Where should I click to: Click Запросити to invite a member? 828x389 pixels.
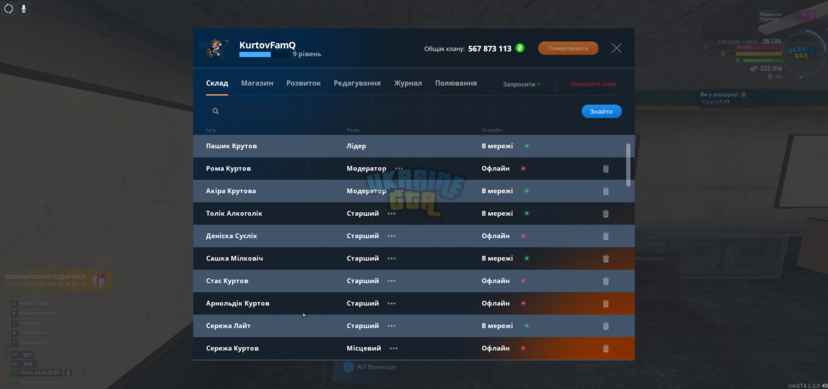521,84
